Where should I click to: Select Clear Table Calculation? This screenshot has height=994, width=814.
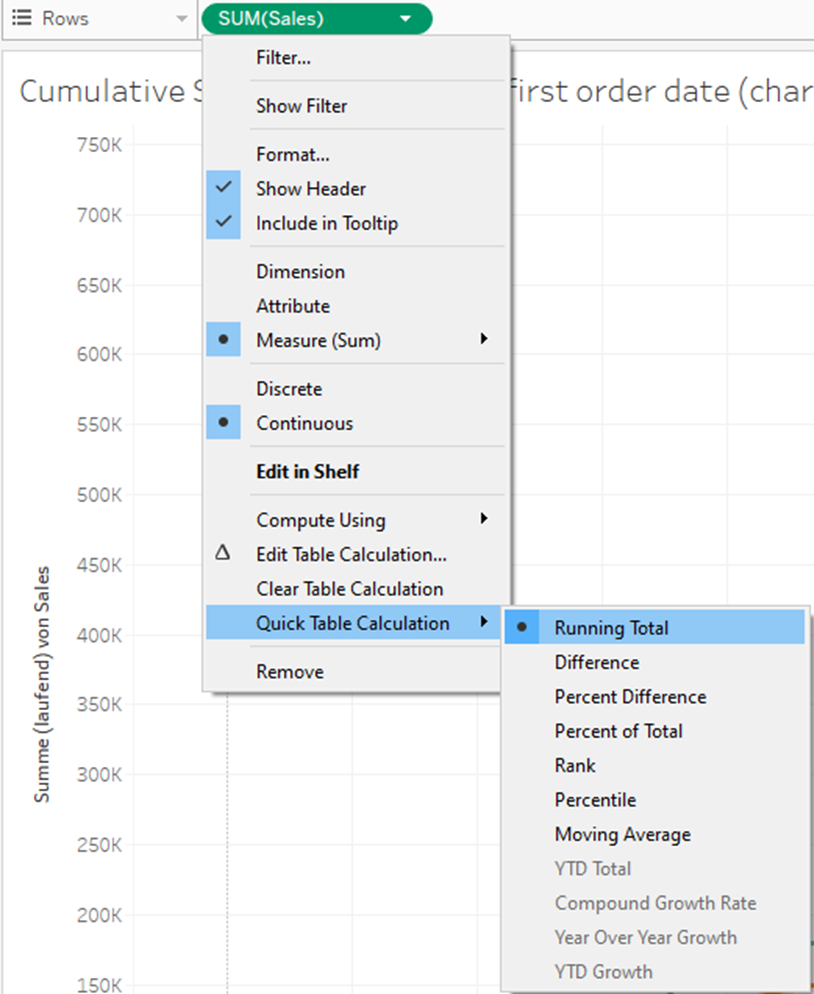coord(349,589)
